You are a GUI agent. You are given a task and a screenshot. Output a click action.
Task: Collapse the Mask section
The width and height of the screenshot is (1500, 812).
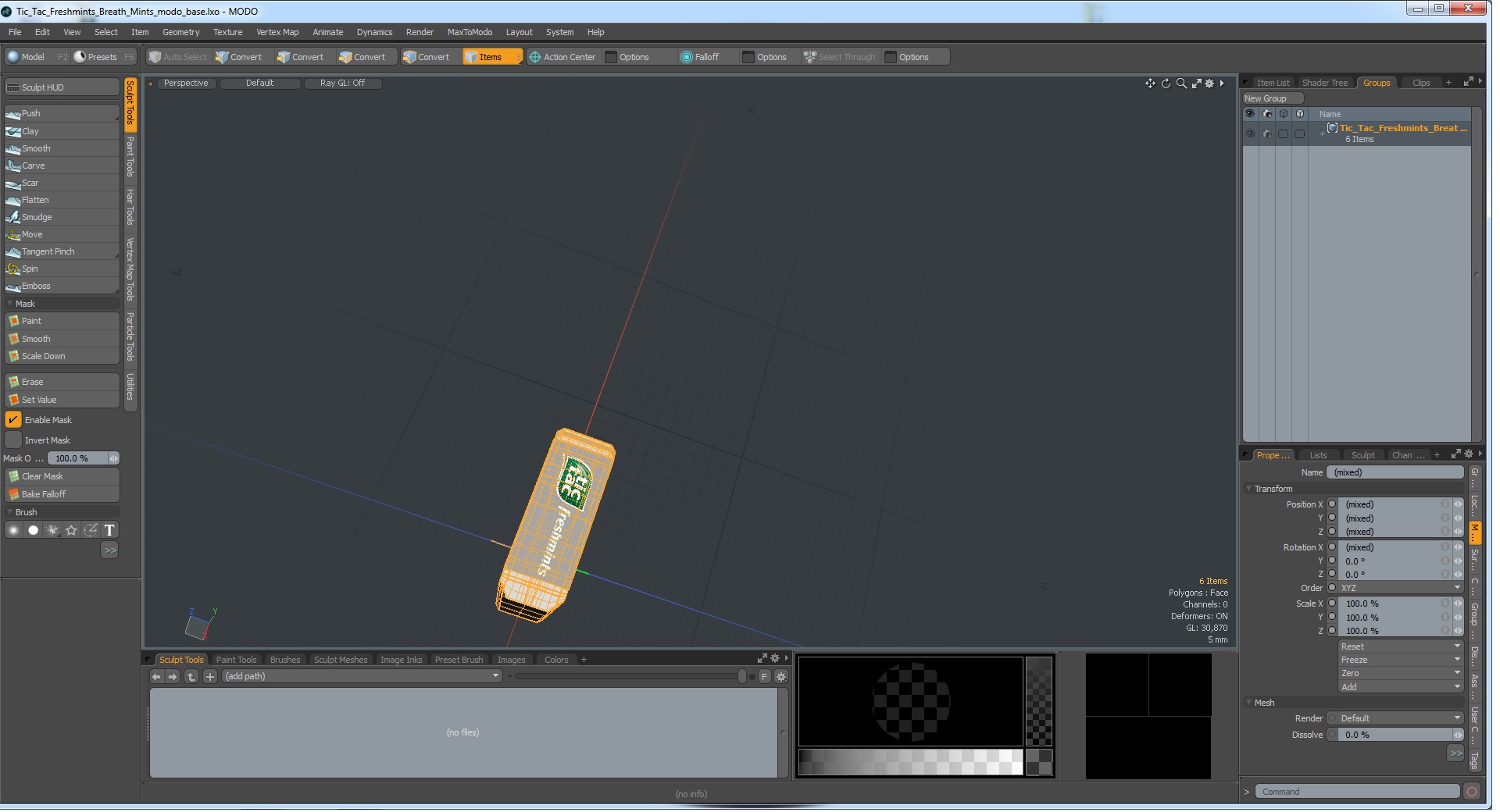click(10, 304)
